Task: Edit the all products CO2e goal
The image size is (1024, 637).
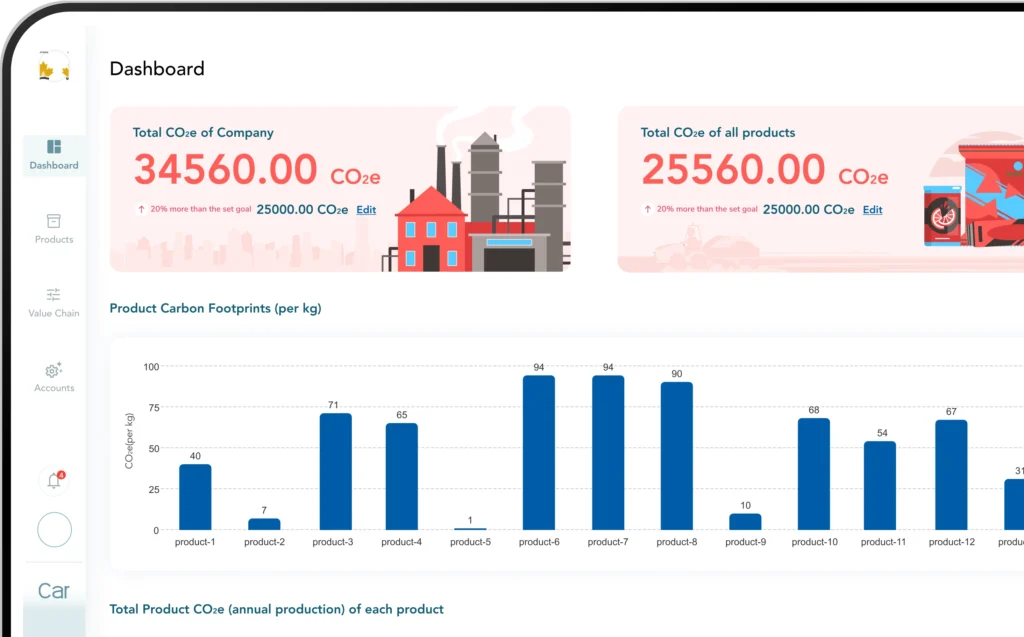Action: [873, 210]
